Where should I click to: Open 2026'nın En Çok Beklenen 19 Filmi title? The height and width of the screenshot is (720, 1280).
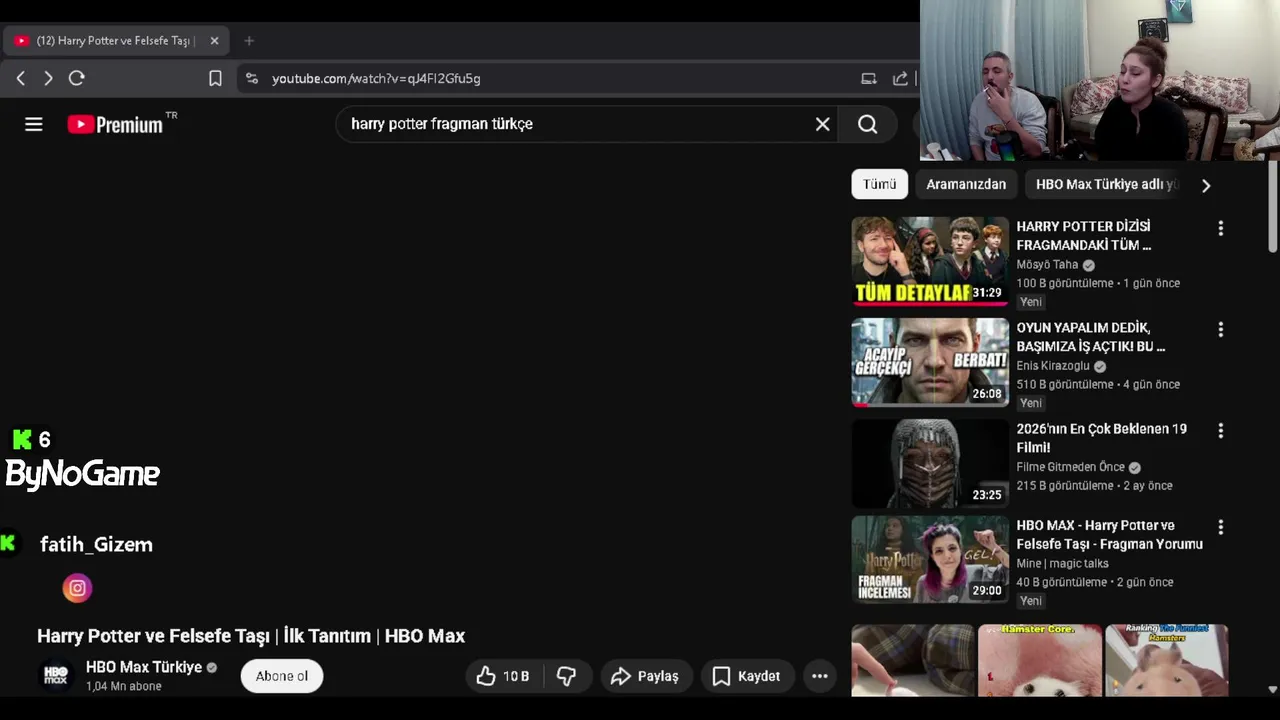pyautogui.click(x=1102, y=438)
